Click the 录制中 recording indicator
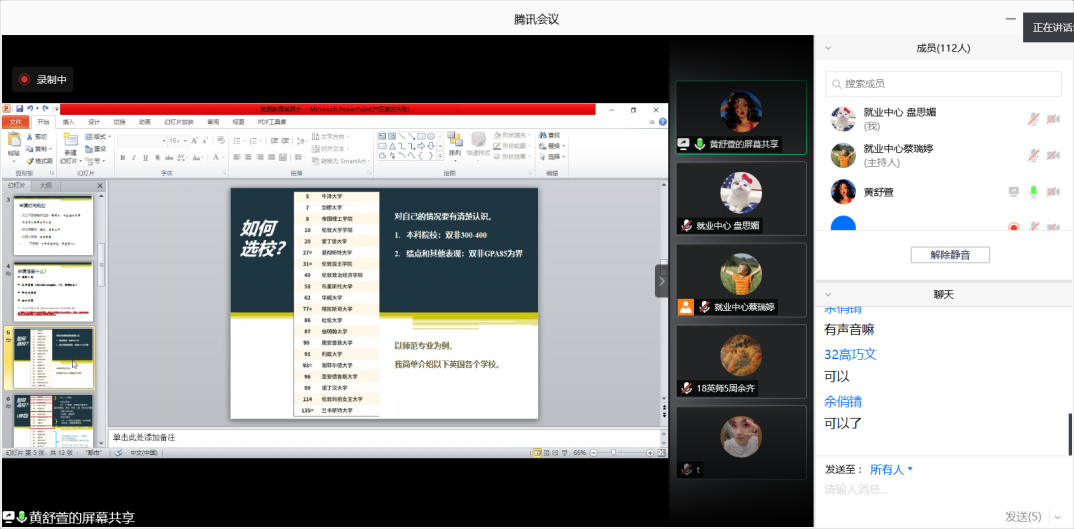This screenshot has width=1074, height=529. 43,79
